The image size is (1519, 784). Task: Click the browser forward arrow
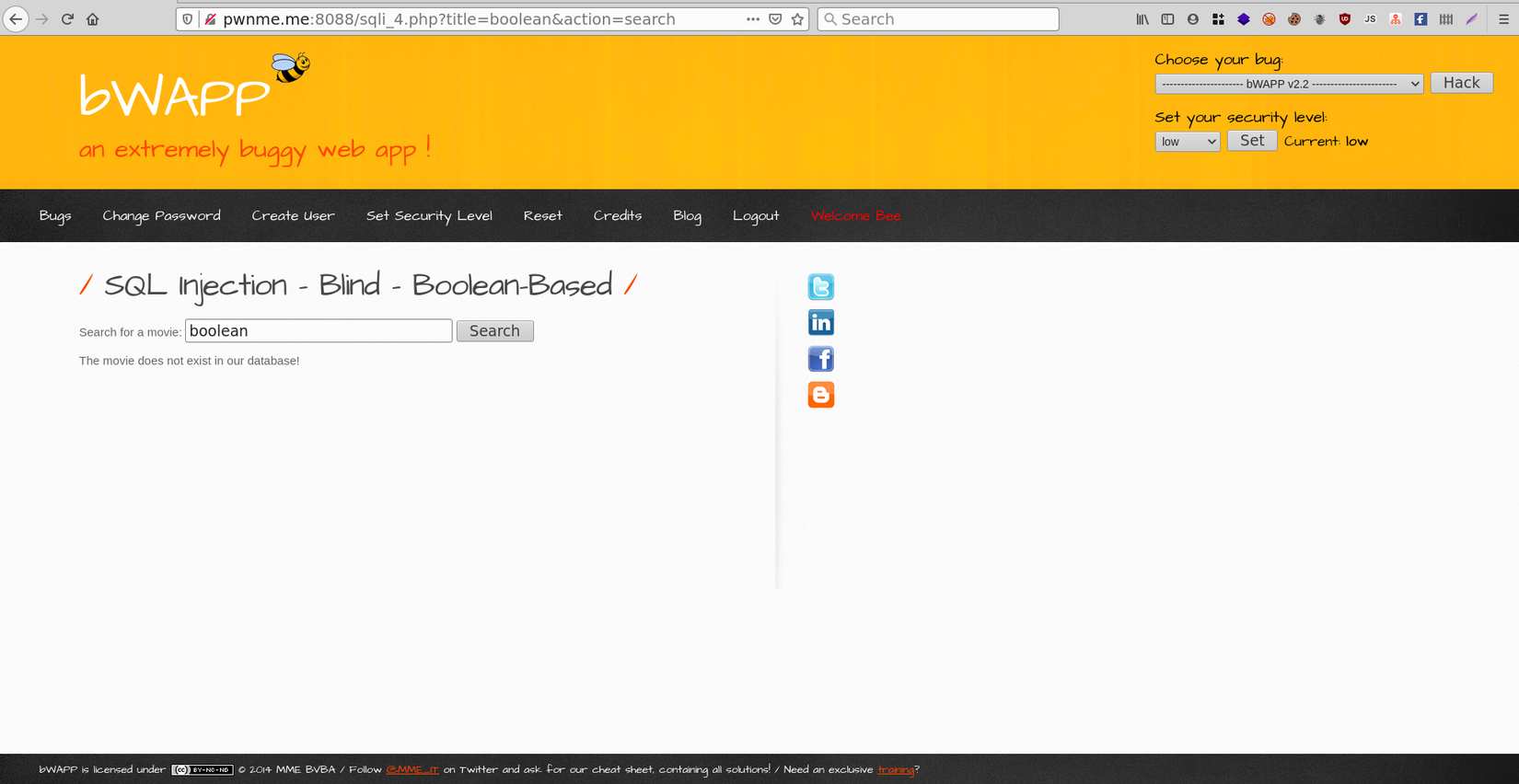point(41,19)
